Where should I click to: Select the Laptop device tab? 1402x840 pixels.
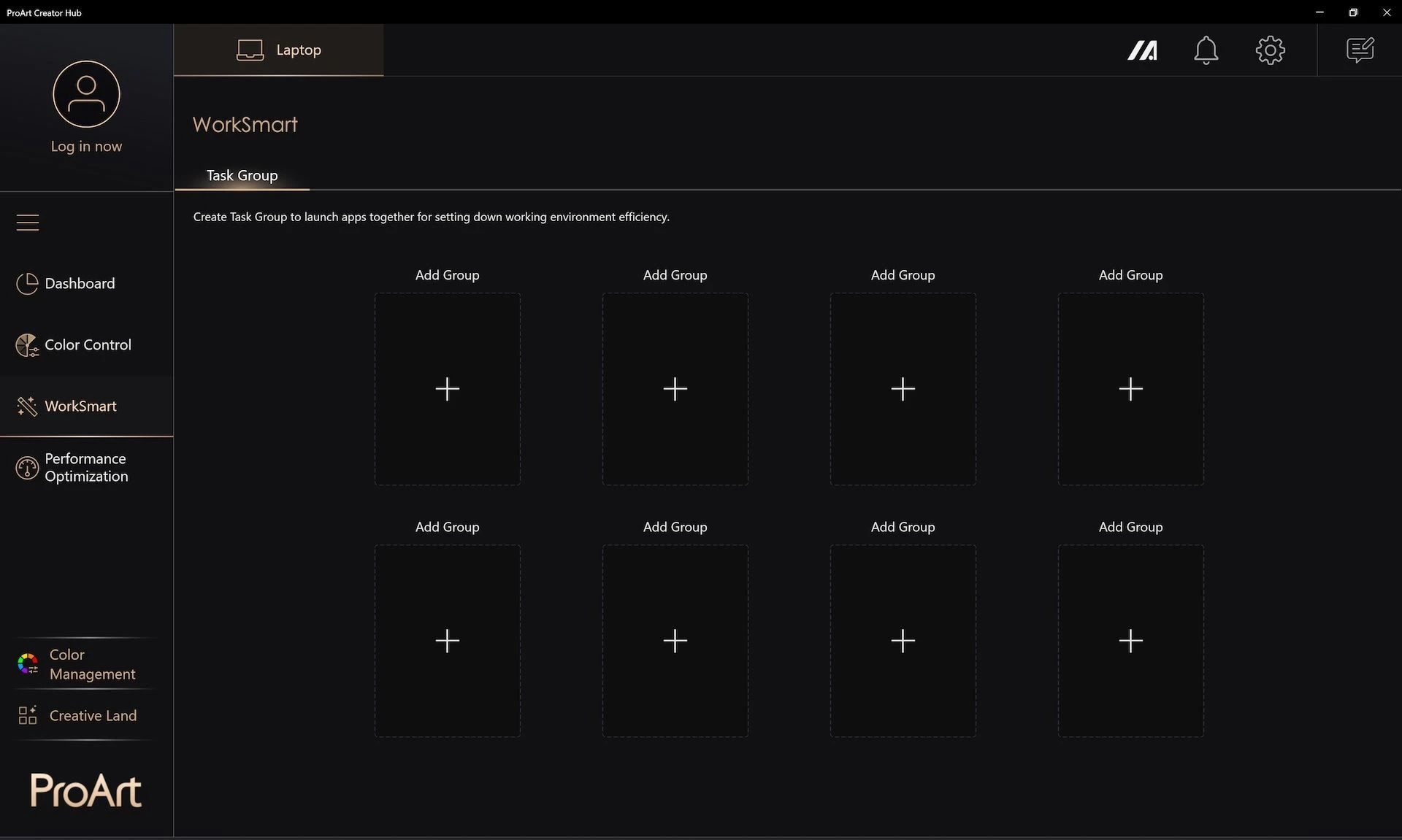point(279,50)
